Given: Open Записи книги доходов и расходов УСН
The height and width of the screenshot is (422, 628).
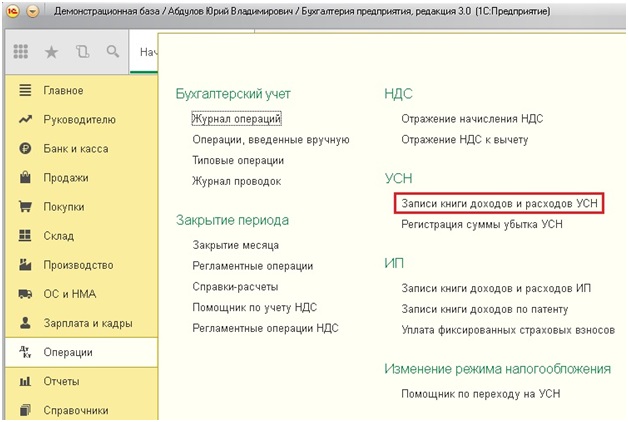Looking at the screenshot, I should (x=499, y=203).
